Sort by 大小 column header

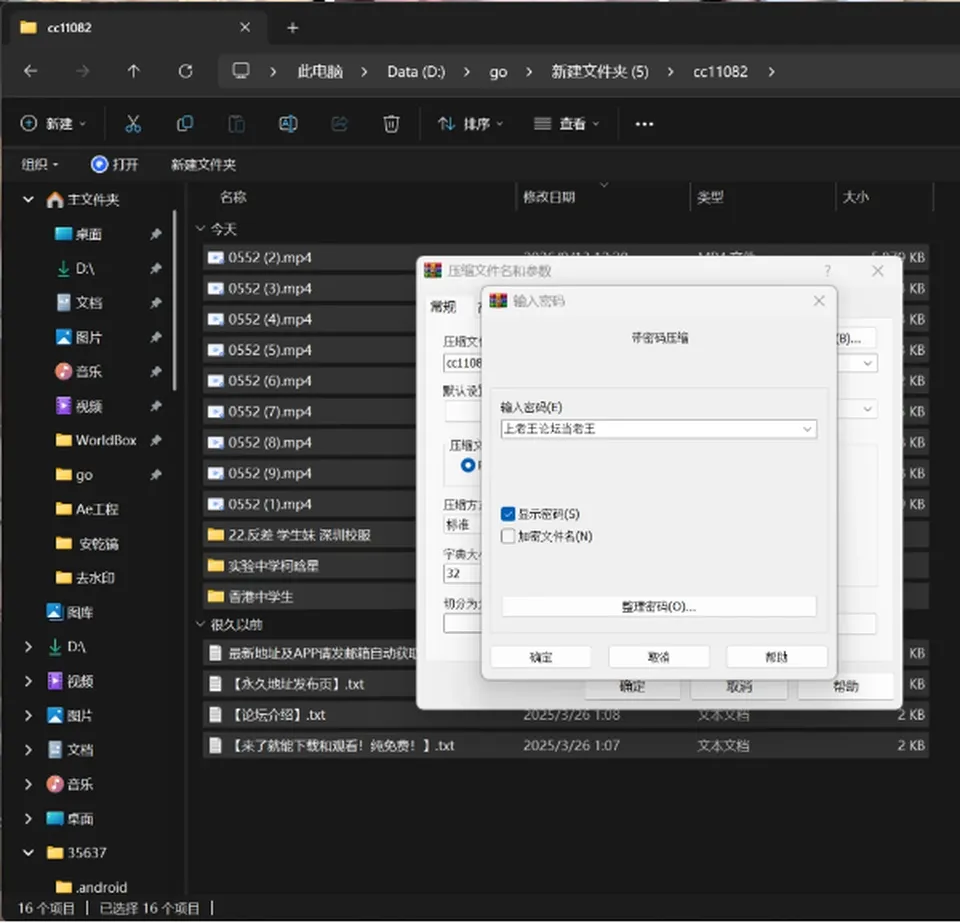(855, 197)
